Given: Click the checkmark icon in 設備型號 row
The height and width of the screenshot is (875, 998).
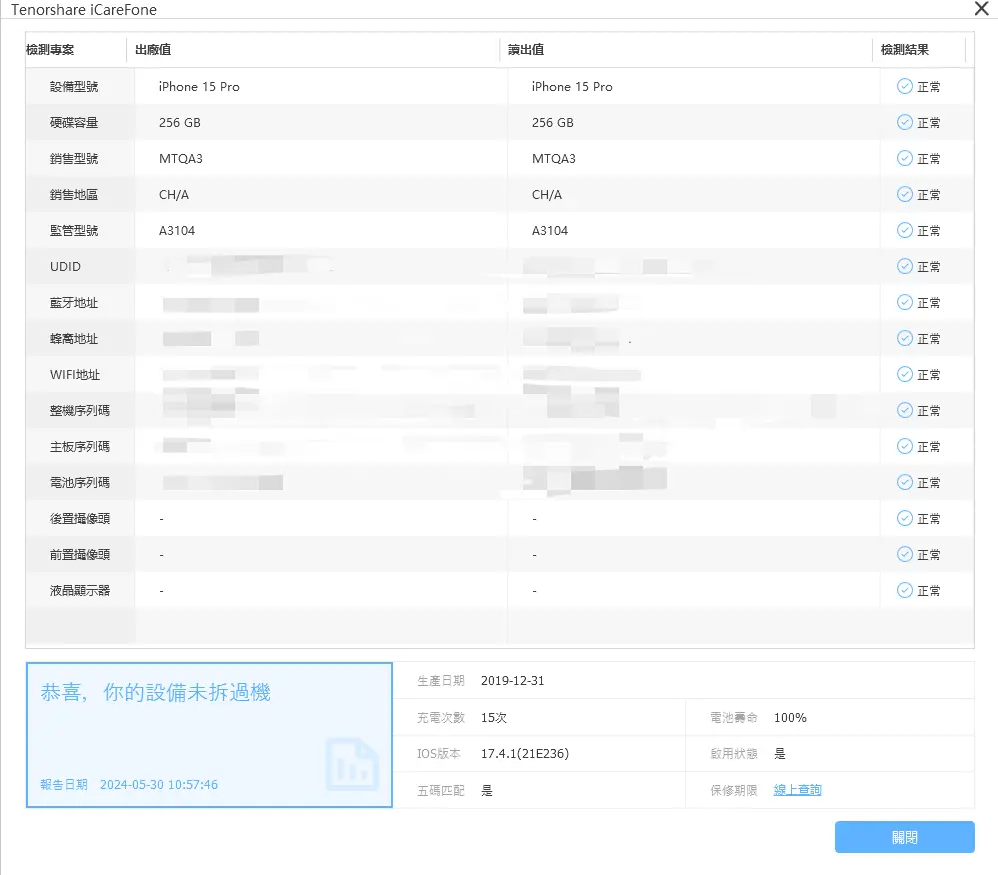Looking at the screenshot, I should coord(904,87).
